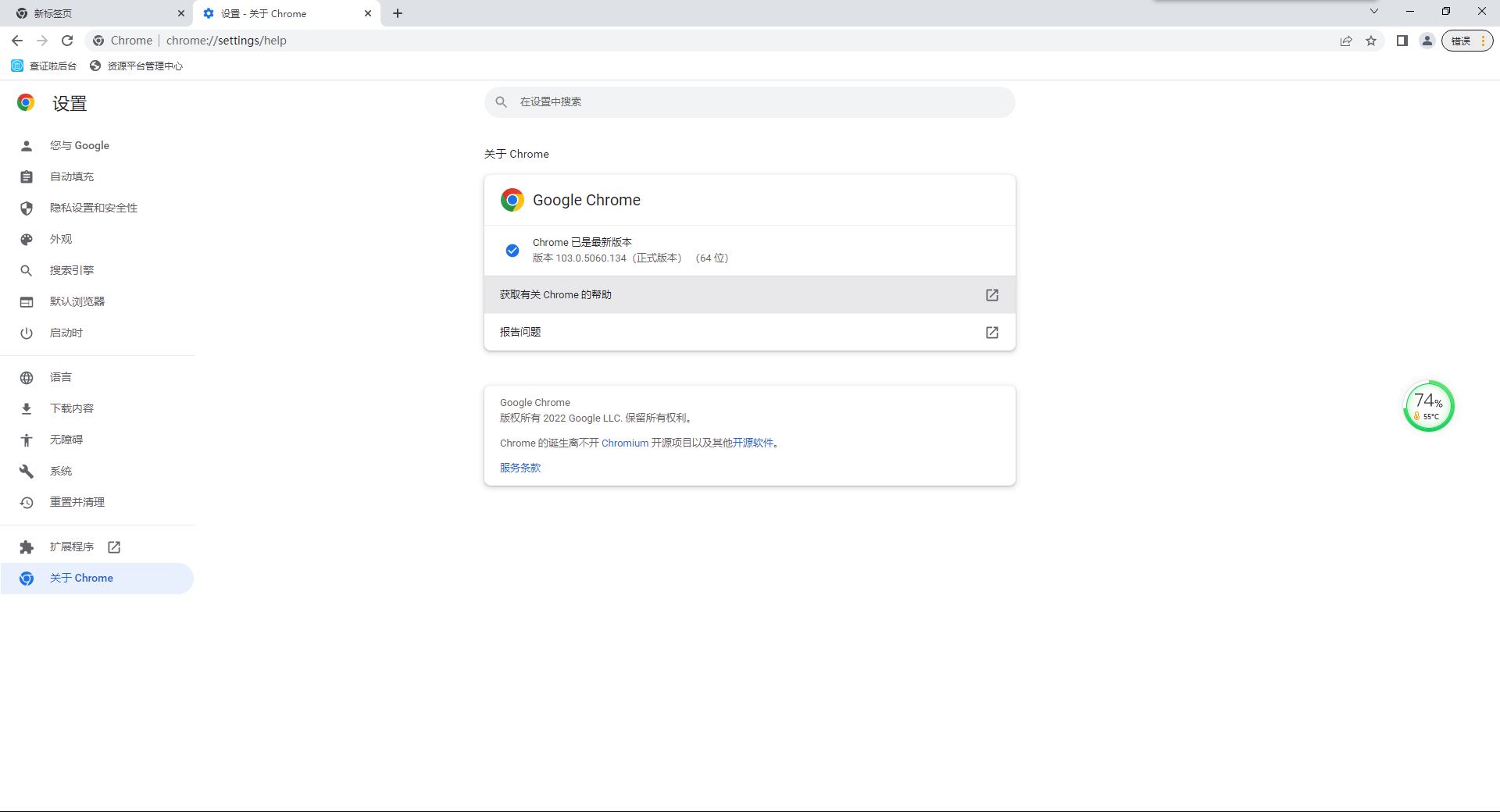This screenshot has width=1500, height=812.
Task: Click external link icon on 报告问题 row
Action: pyautogui.click(x=992, y=333)
